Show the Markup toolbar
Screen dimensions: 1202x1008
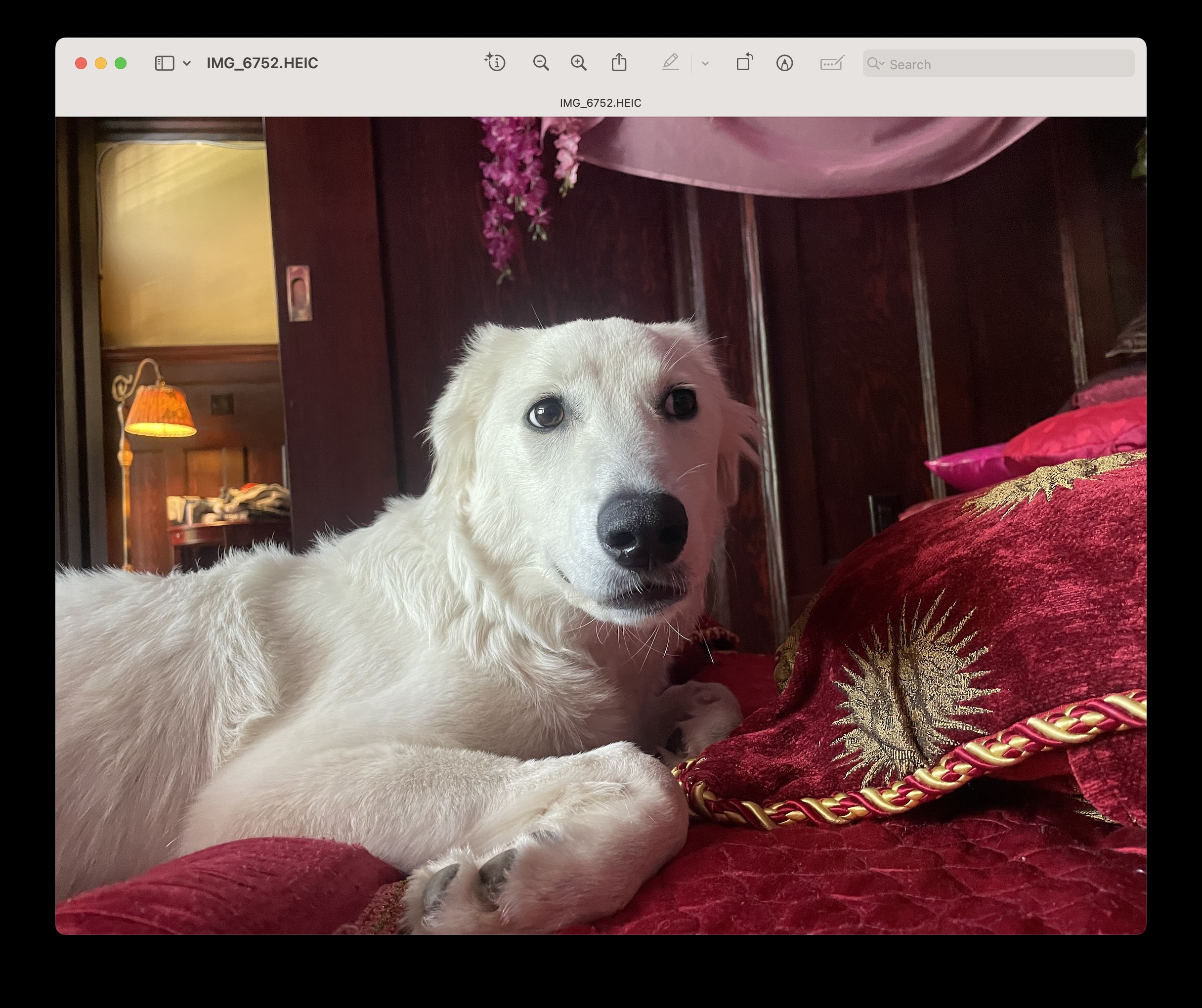point(784,63)
